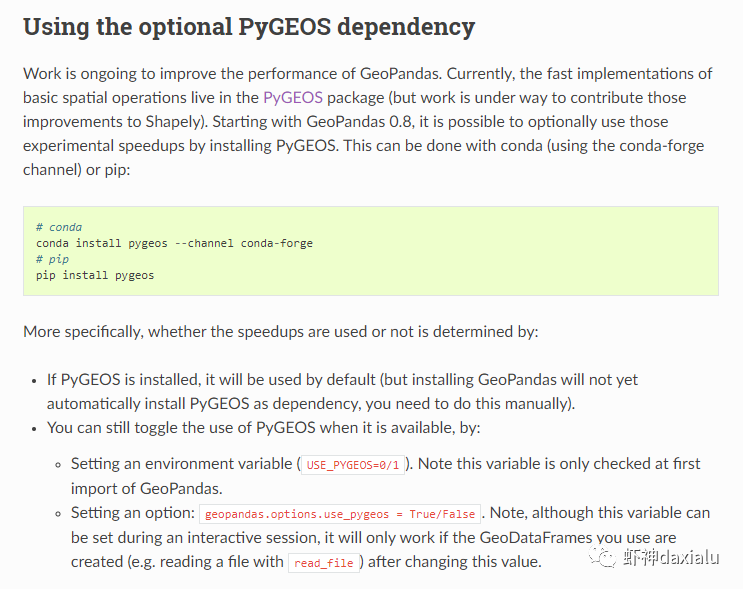Click the read_file inline code
The width and height of the screenshot is (743, 589).
pos(324,563)
